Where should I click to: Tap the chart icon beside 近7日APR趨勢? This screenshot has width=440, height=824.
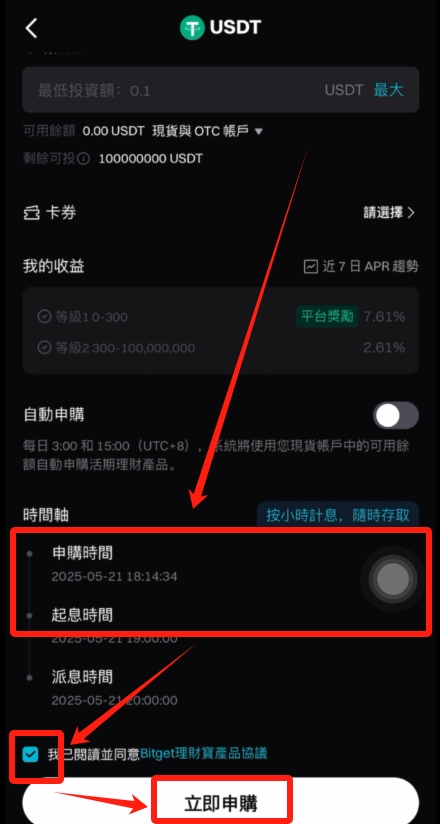point(311,267)
